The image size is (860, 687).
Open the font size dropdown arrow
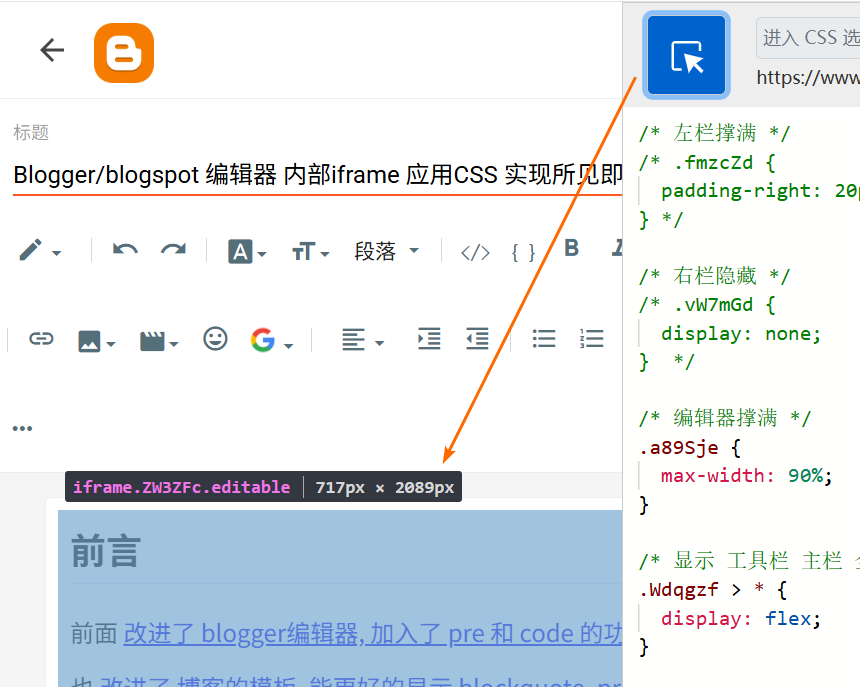pos(325,254)
